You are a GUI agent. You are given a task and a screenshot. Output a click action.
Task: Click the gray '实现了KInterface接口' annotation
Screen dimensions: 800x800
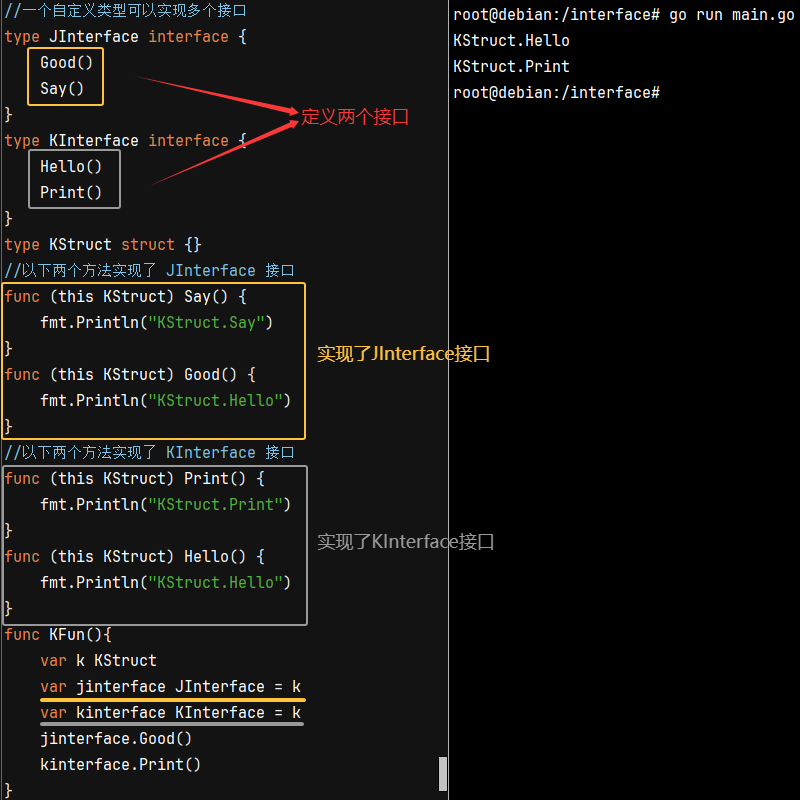pyautogui.click(x=405, y=542)
